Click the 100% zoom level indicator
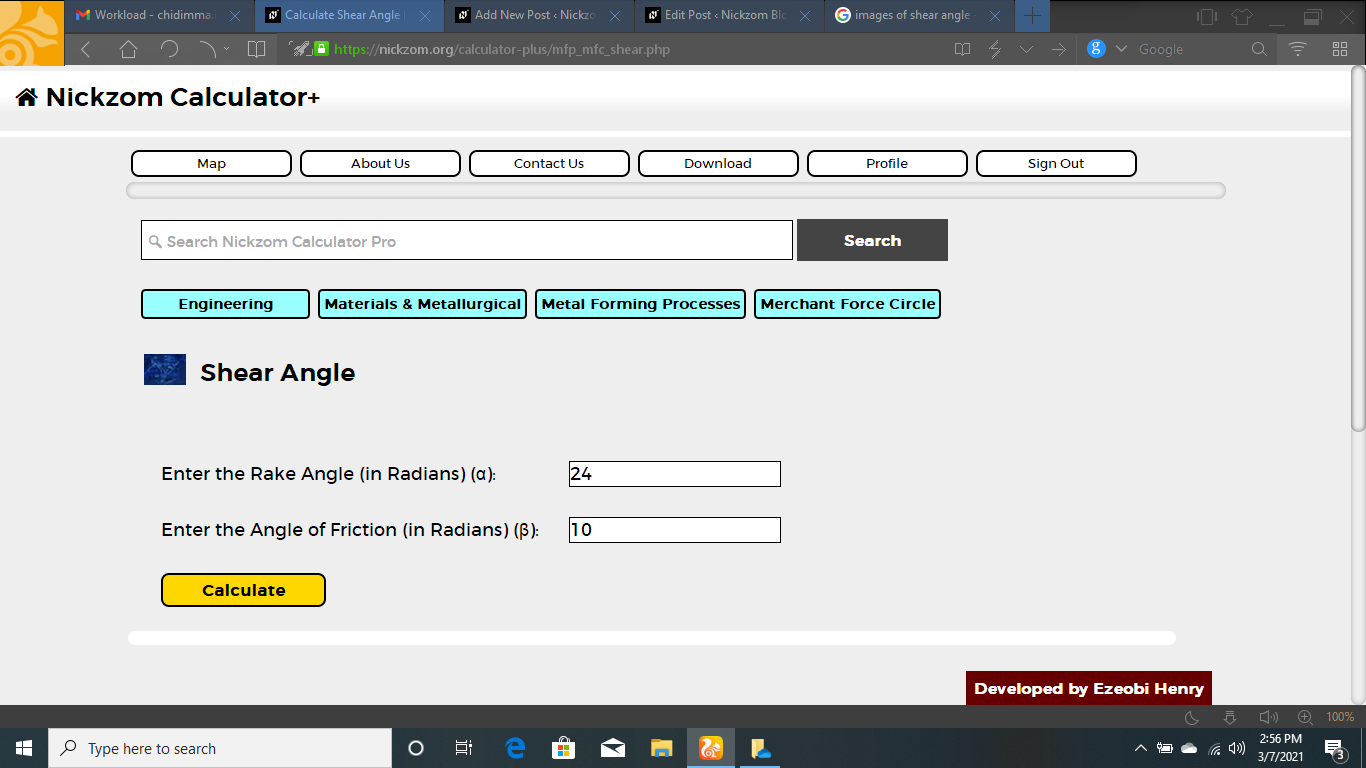Viewport: 1366px width, 768px height. point(1340,717)
